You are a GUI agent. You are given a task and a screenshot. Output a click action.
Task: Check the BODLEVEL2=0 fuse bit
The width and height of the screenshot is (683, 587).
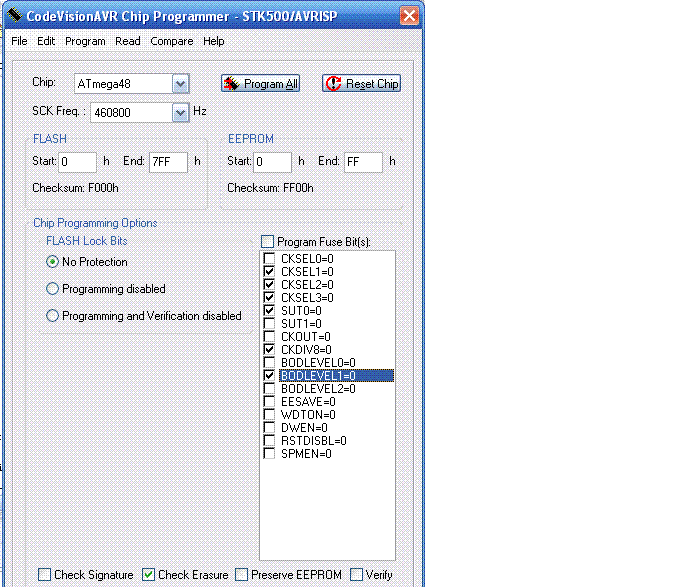coord(269,388)
